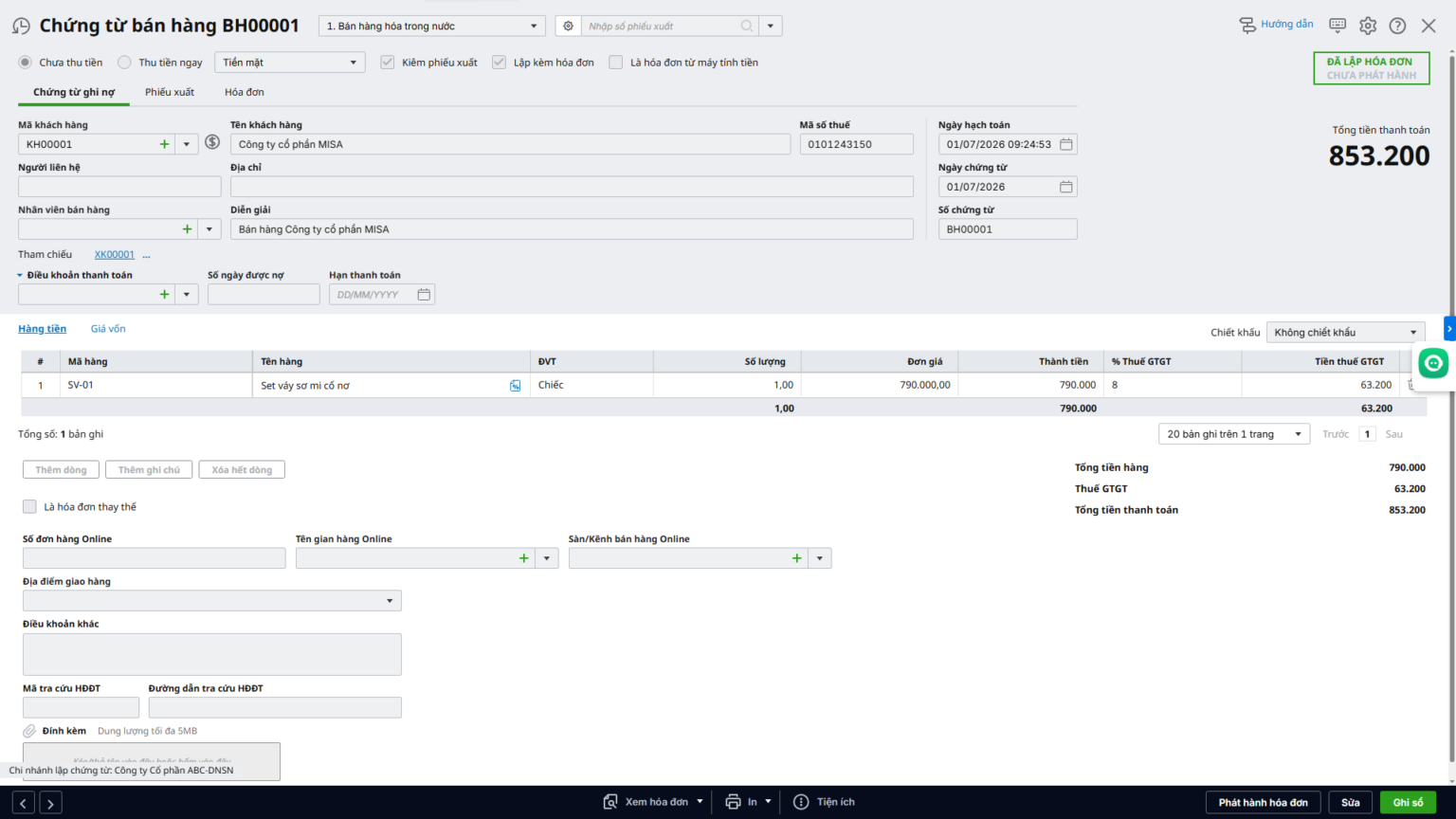Expand Xem hóa đơn dropdown arrow

[701, 802]
